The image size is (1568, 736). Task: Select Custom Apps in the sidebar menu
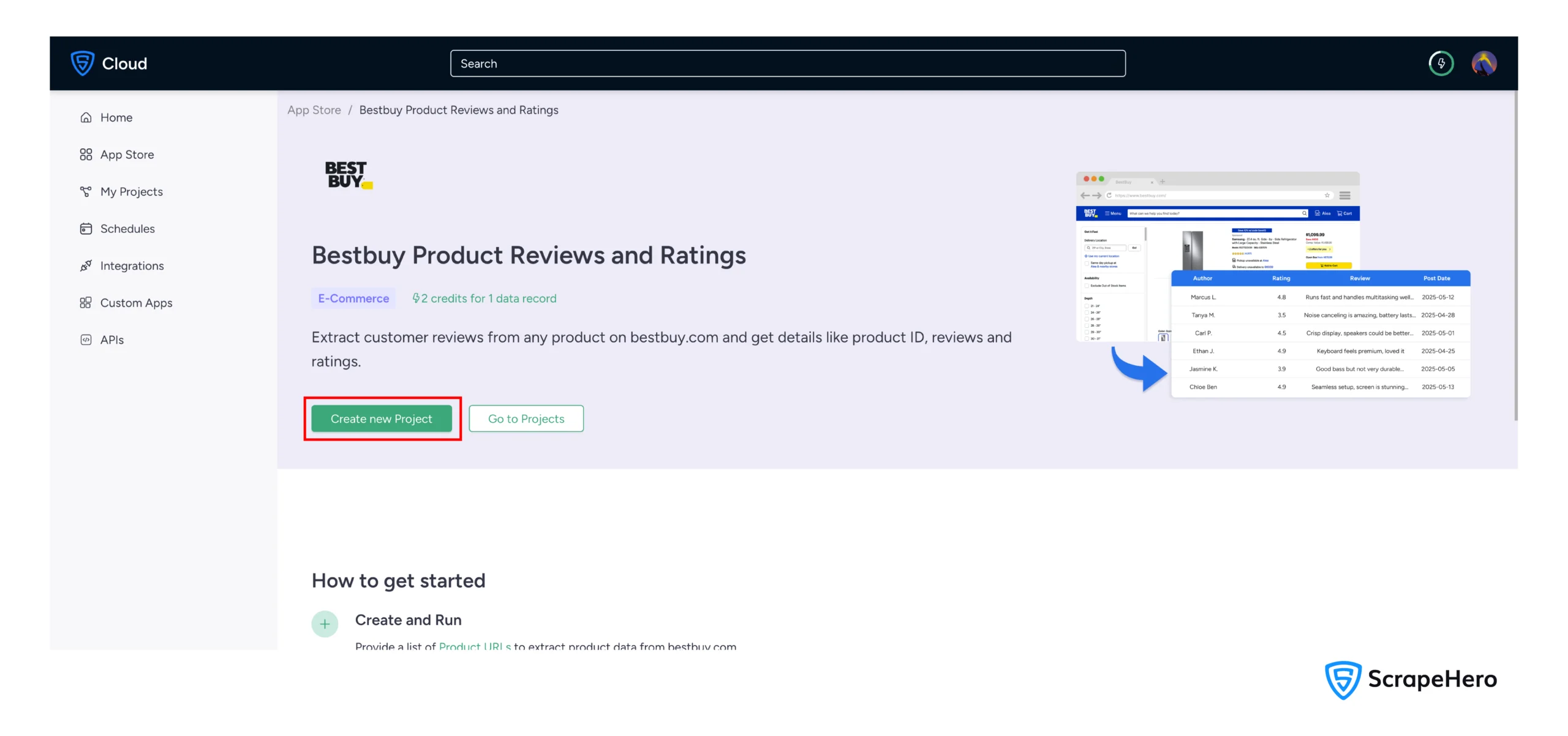point(136,303)
